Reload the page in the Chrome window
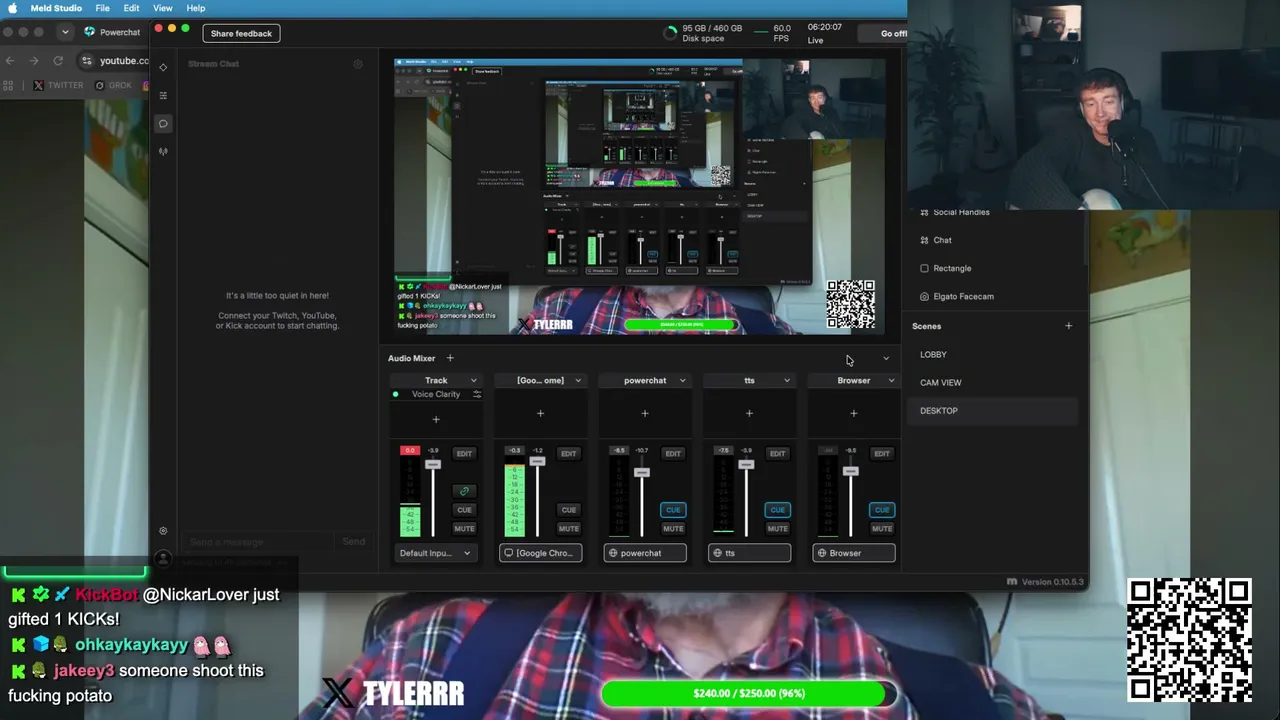 point(58,60)
